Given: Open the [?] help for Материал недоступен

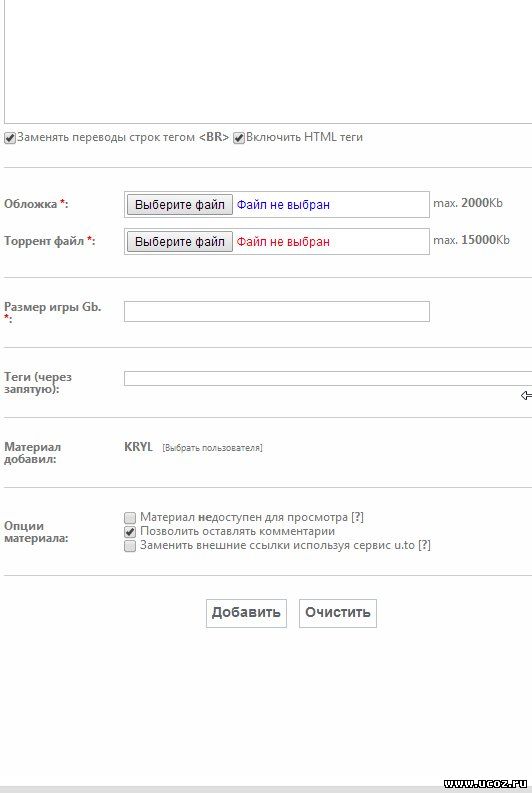Looking at the screenshot, I should tap(358, 517).
